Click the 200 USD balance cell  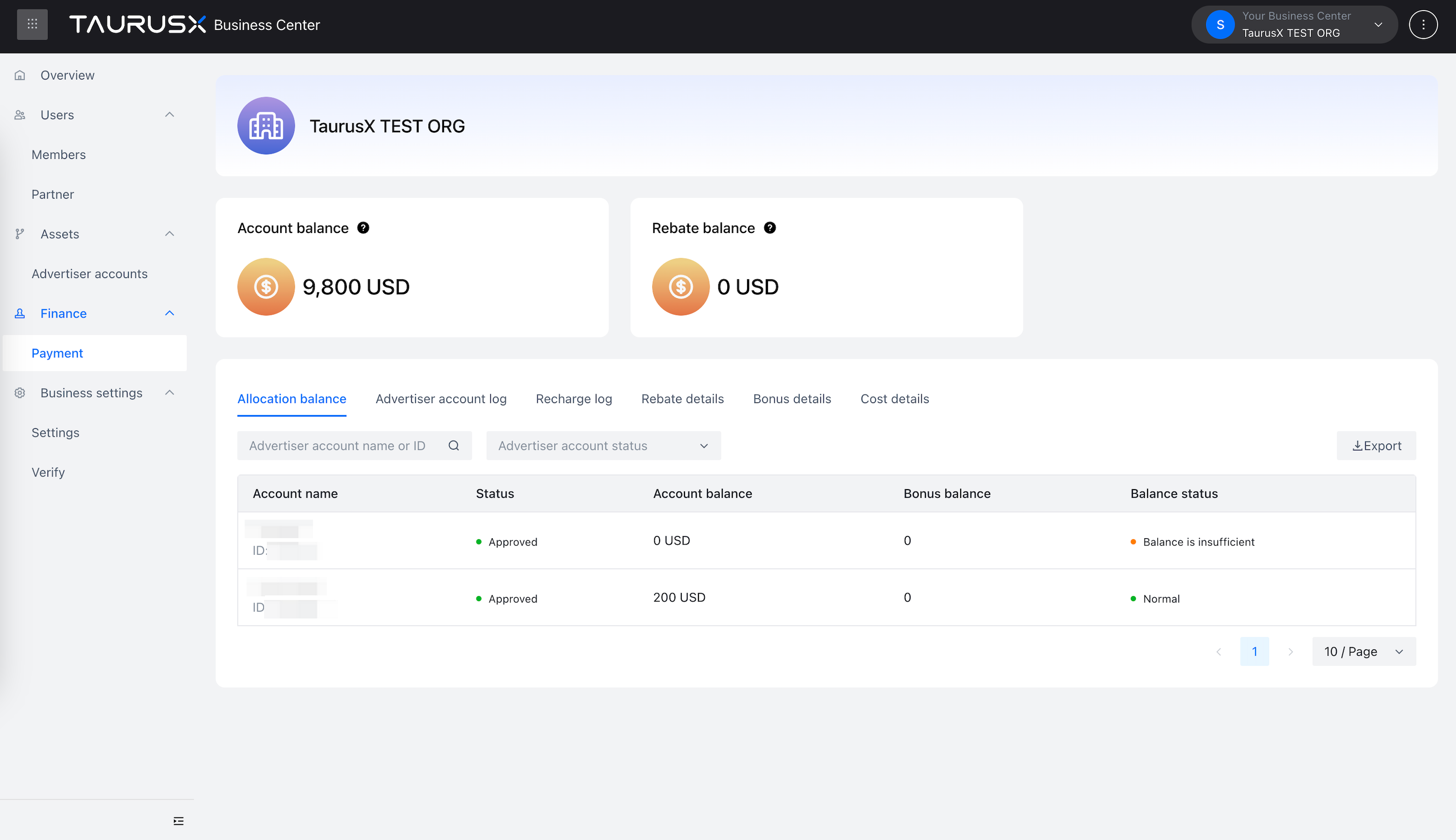680,597
